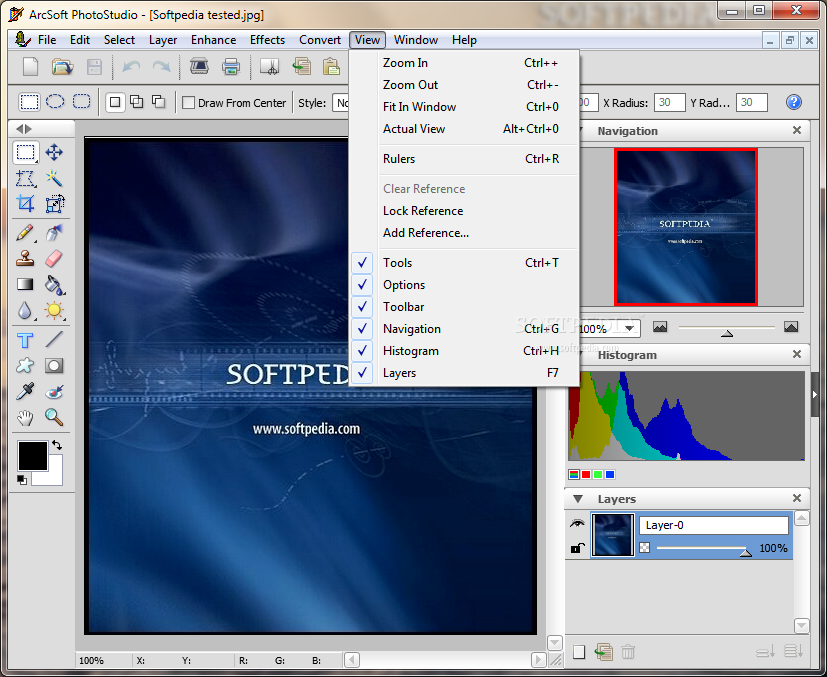Click the Acquire from scanner icon
This screenshot has width=827, height=677.
pos(199,67)
